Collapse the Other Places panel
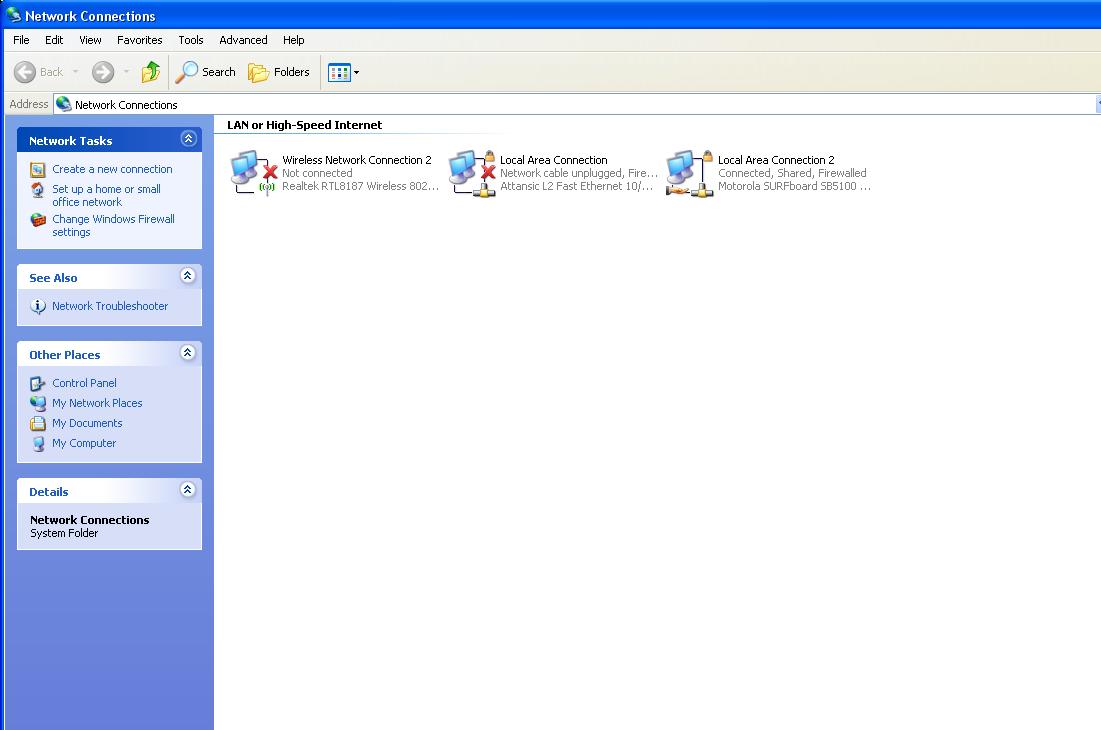 [187, 354]
